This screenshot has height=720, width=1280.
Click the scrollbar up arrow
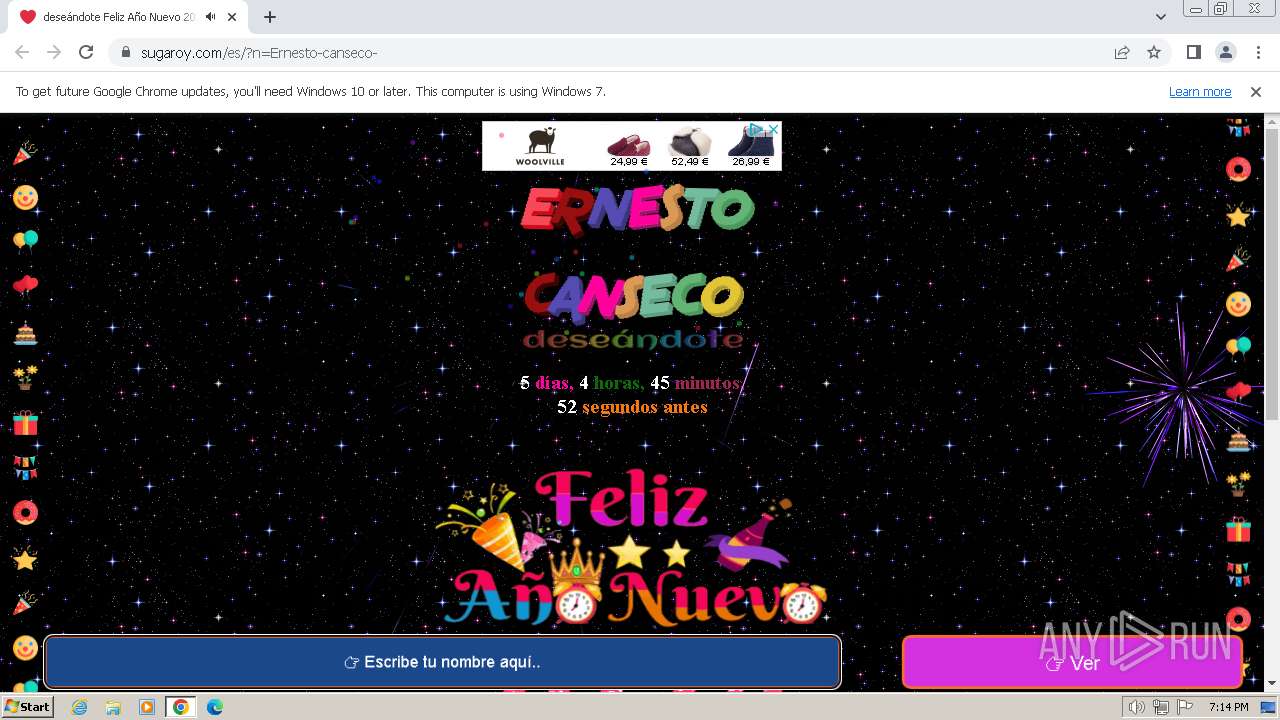[x=1271, y=121]
